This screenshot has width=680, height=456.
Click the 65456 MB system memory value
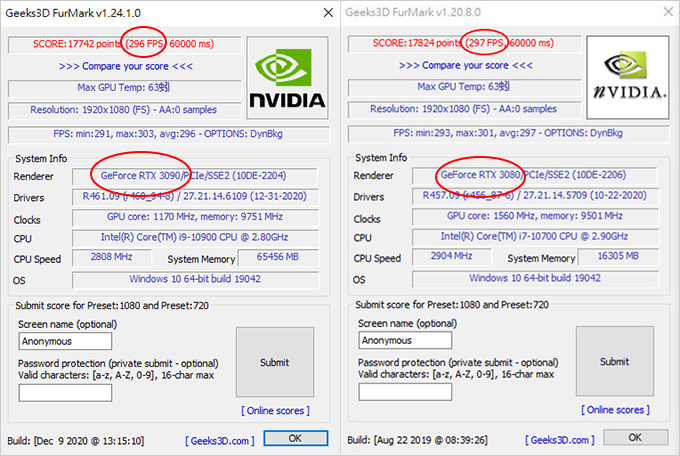(278, 257)
